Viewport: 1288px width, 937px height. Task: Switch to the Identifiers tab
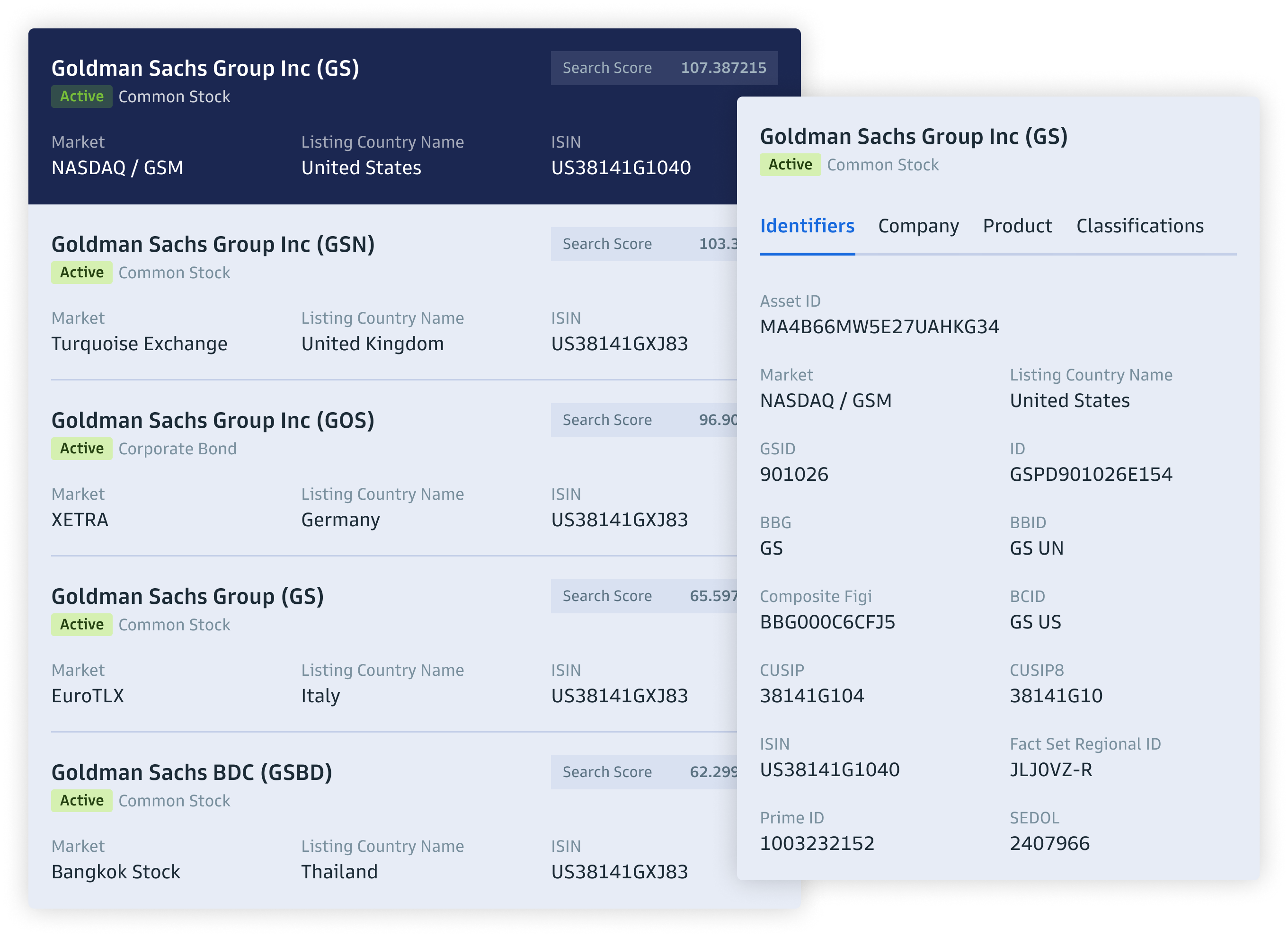coord(807,226)
